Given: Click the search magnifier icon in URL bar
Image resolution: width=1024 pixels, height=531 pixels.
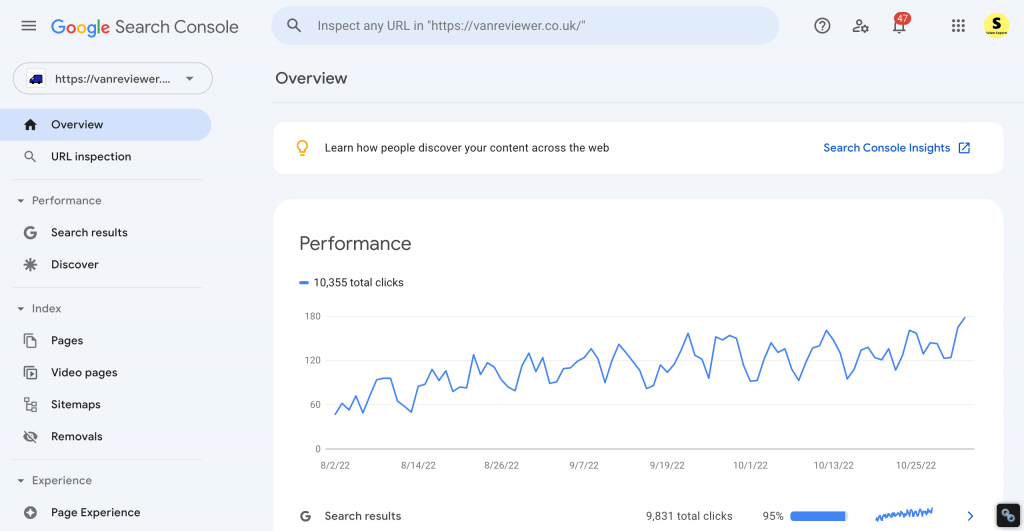Looking at the screenshot, I should coord(294,25).
